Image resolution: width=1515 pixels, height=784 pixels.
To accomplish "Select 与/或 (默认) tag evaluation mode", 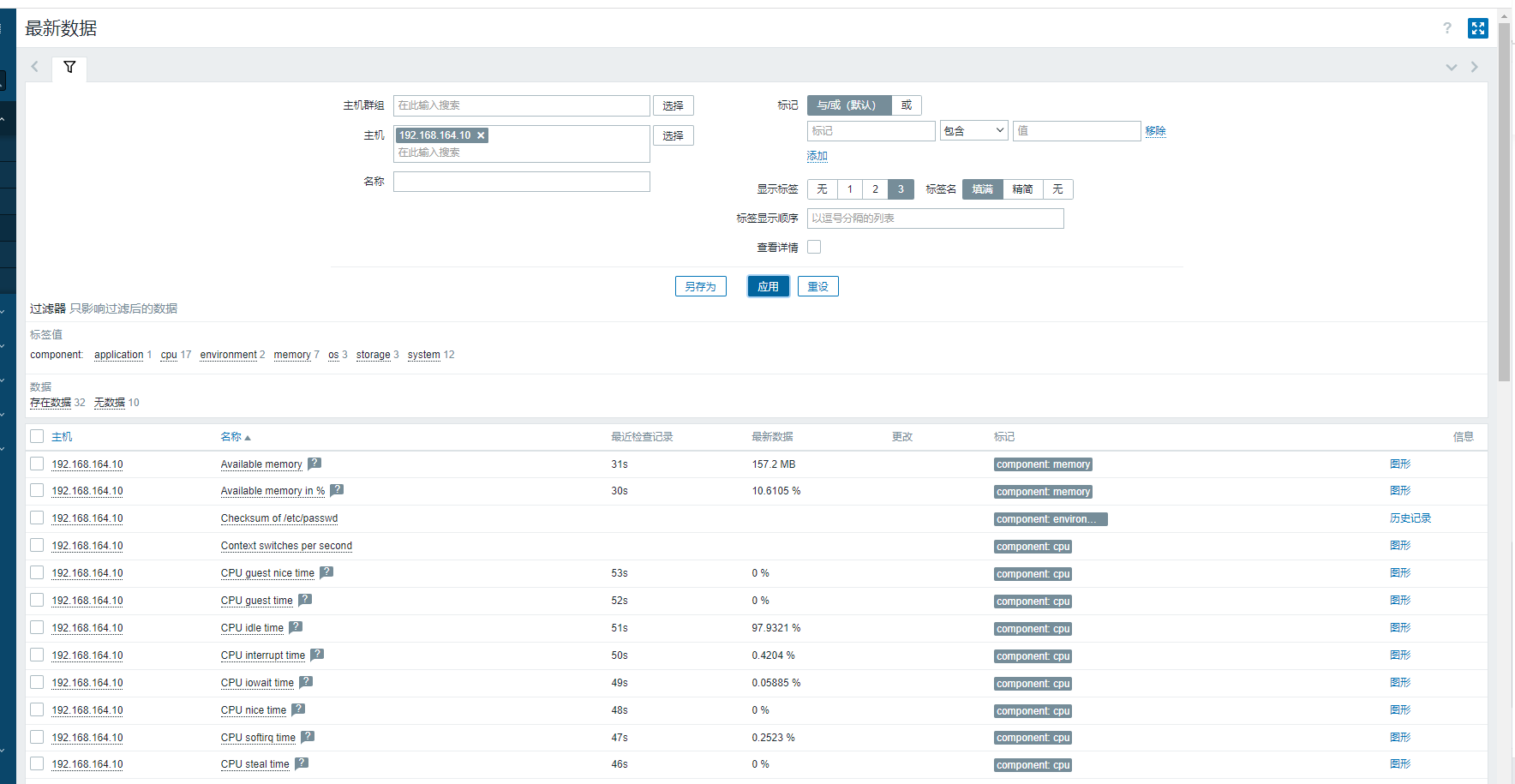I will click(849, 105).
